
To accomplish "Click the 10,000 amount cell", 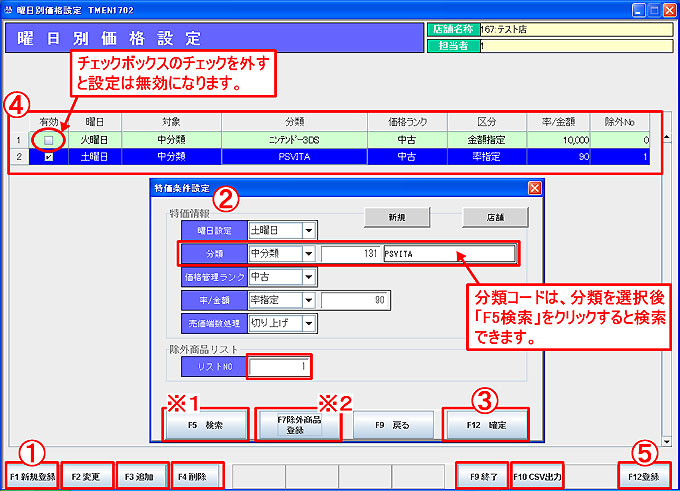I will (x=558, y=140).
